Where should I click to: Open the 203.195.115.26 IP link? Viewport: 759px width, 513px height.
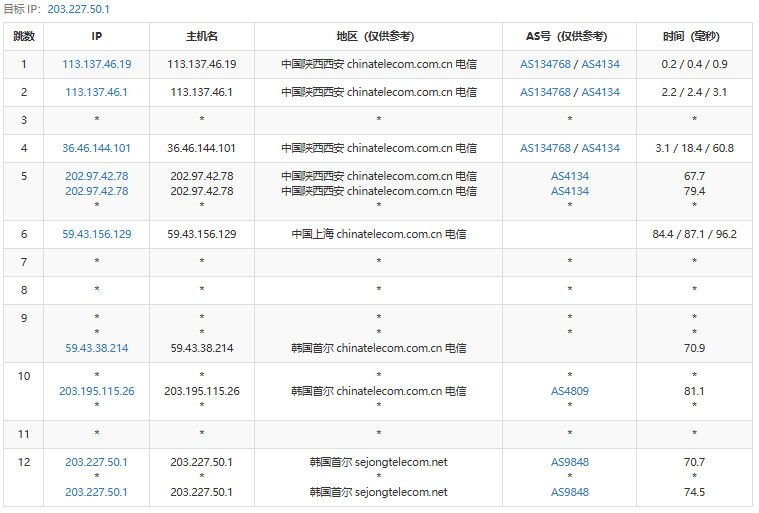pyautogui.click(x=97, y=391)
